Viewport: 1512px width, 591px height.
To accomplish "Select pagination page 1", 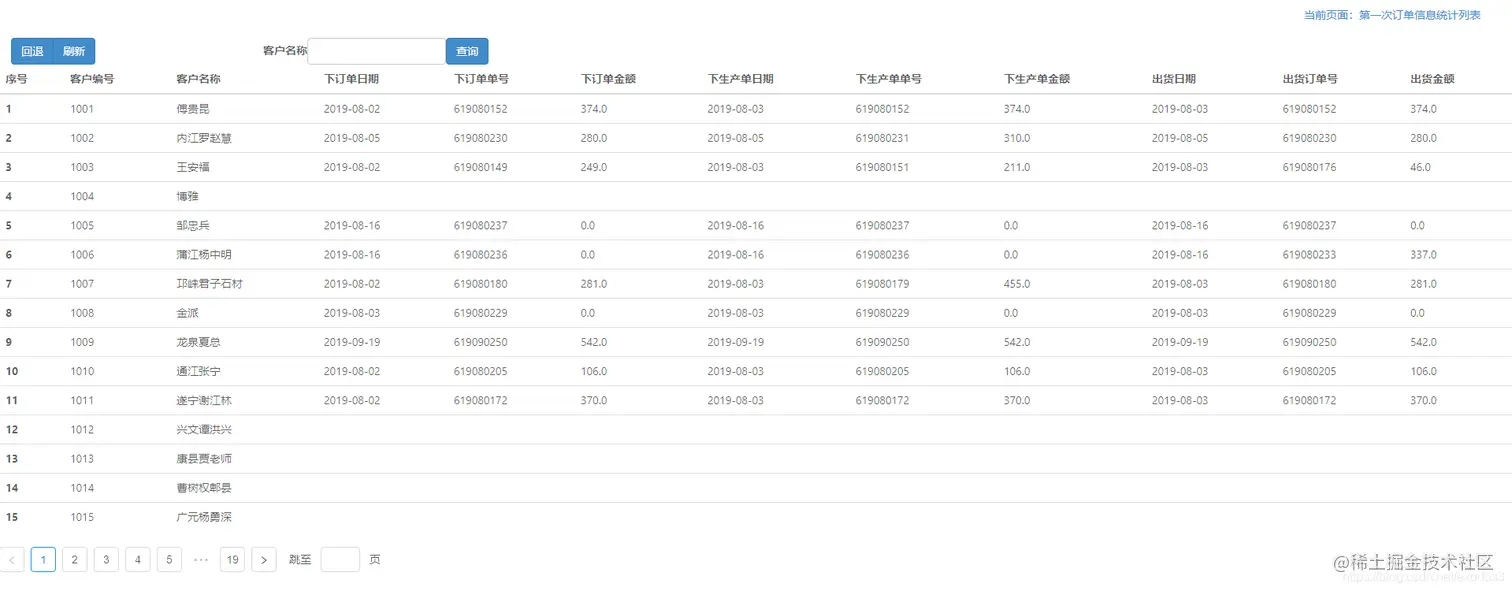I will 43,560.
